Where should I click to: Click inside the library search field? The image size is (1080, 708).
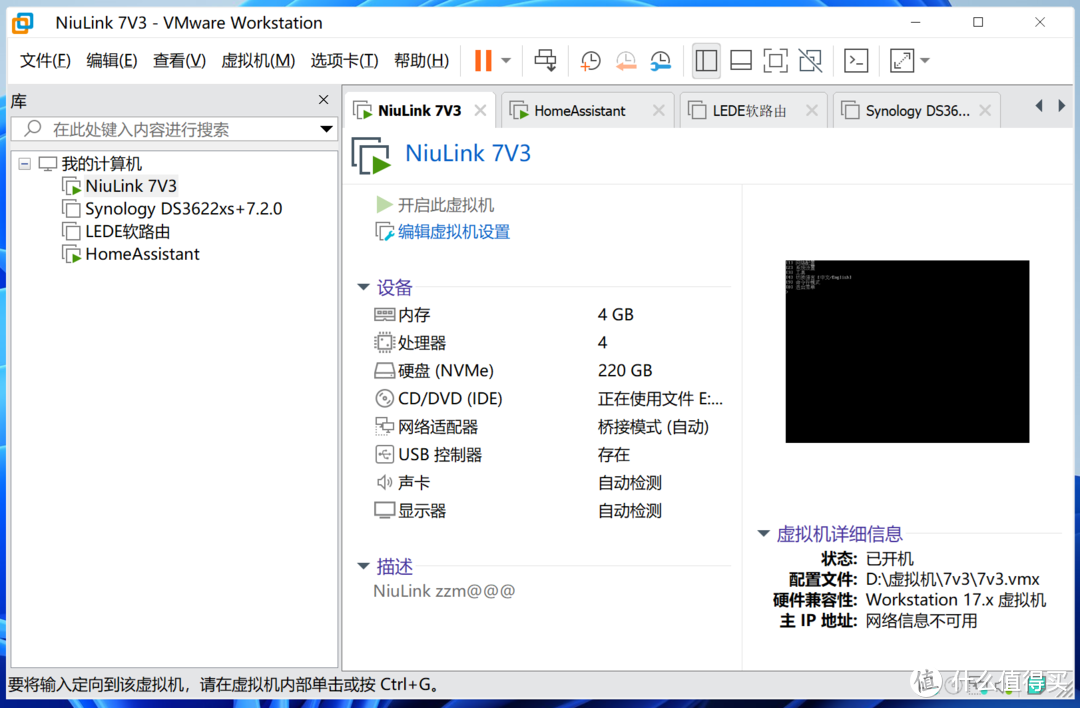(x=170, y=129)
